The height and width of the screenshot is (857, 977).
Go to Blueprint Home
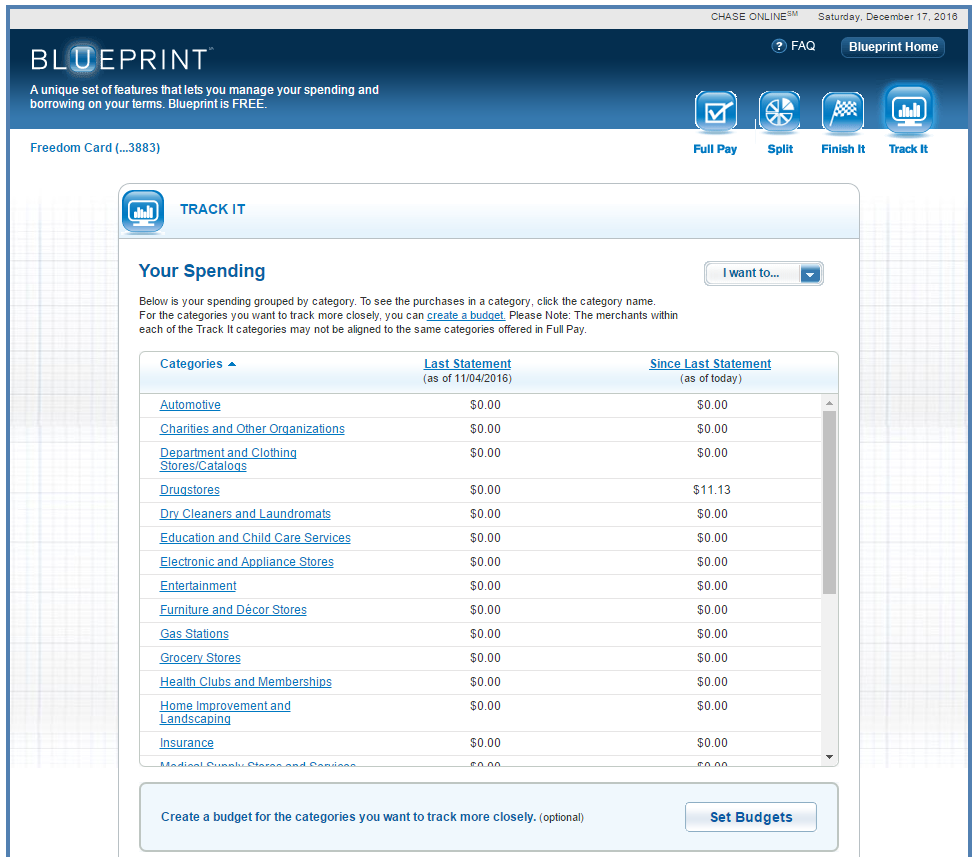pyautogui.click(x=893, y=47)
